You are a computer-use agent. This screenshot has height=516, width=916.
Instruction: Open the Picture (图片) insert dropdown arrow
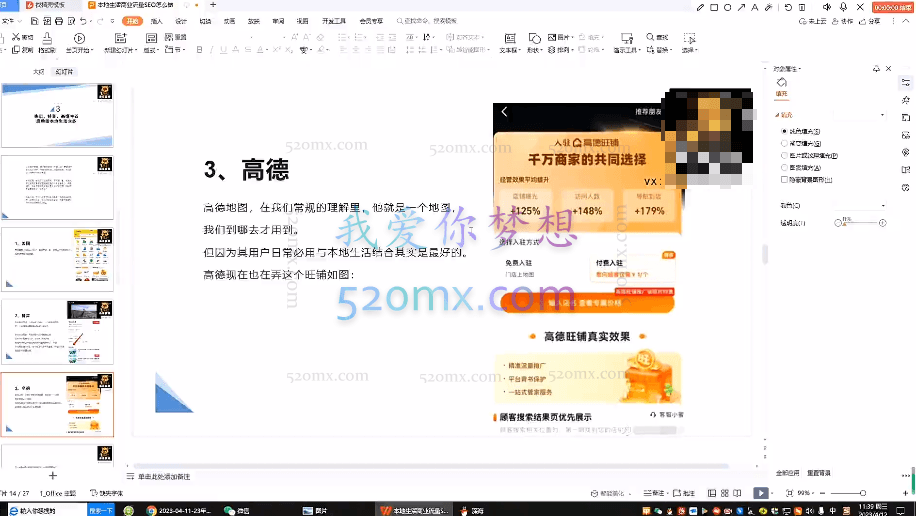tap(572, 37)
